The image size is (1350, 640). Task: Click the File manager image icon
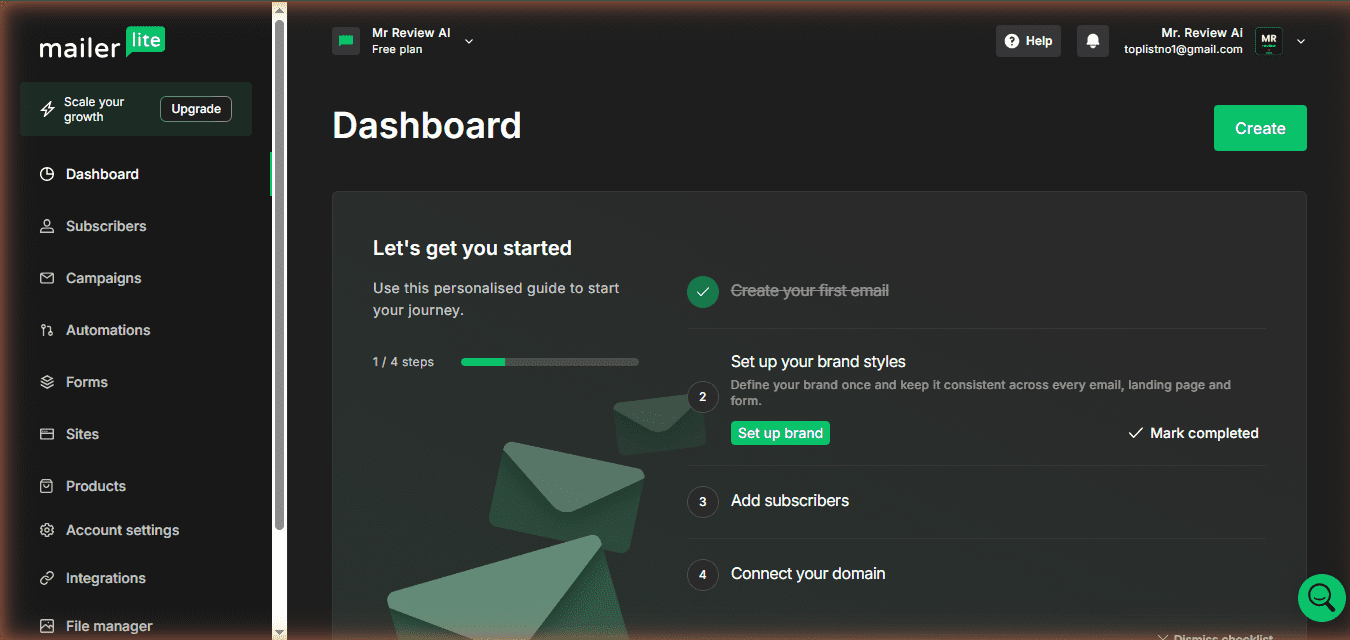click(x=47, y=626)
